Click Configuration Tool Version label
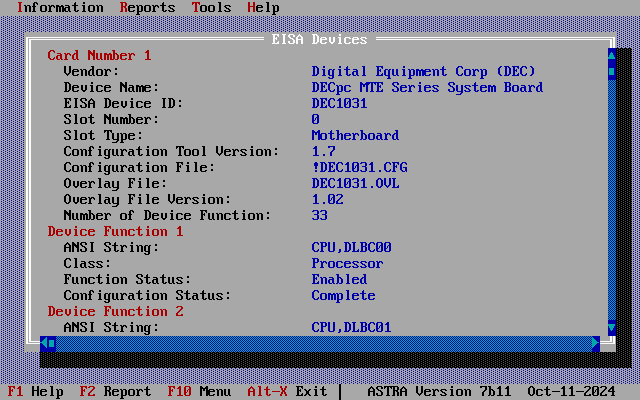The height and width of the screenshot is (400, 640). pyautogui.click(x=171, y=151)
